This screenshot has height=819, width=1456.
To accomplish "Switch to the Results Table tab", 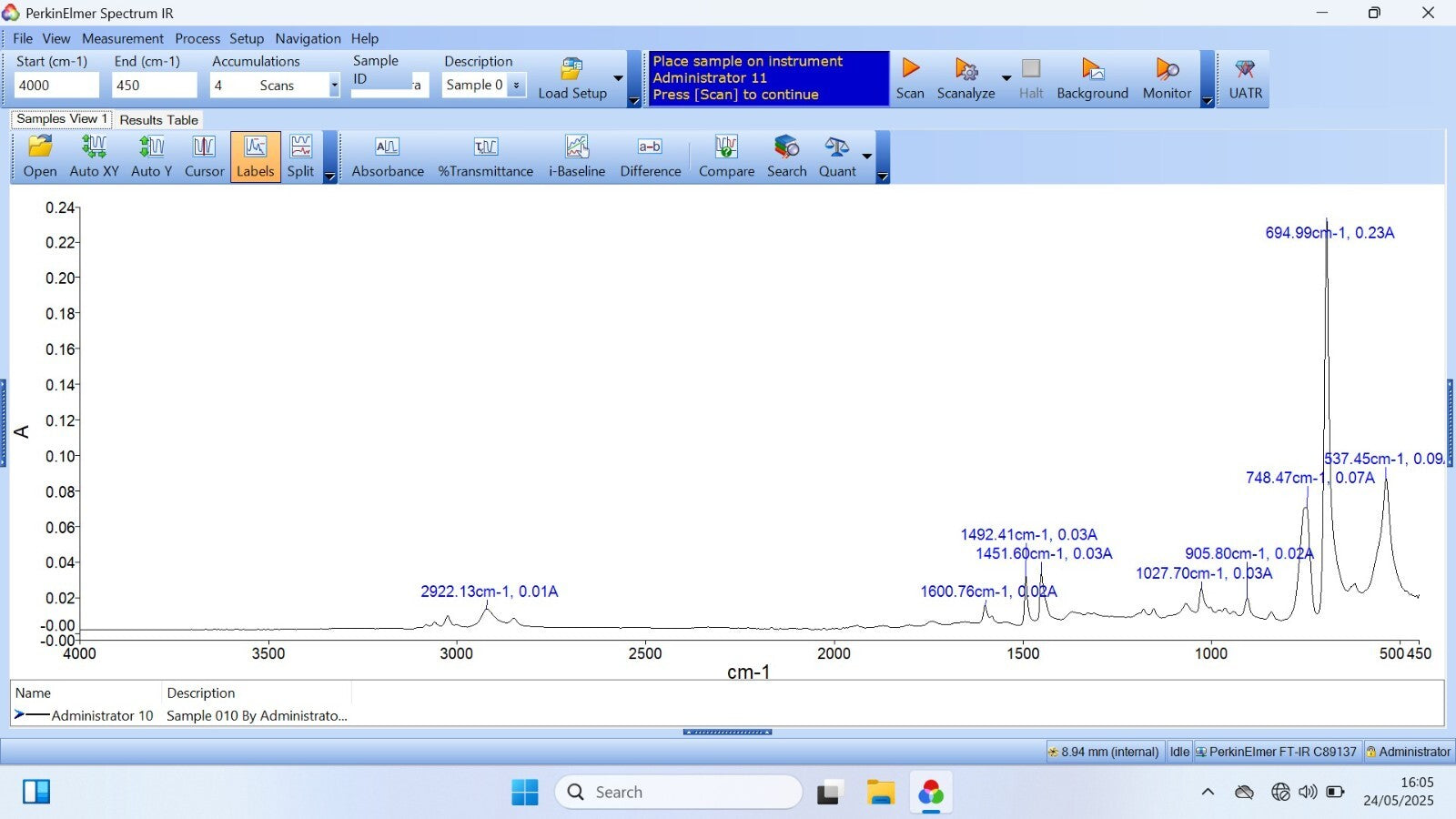I will 158,120.
